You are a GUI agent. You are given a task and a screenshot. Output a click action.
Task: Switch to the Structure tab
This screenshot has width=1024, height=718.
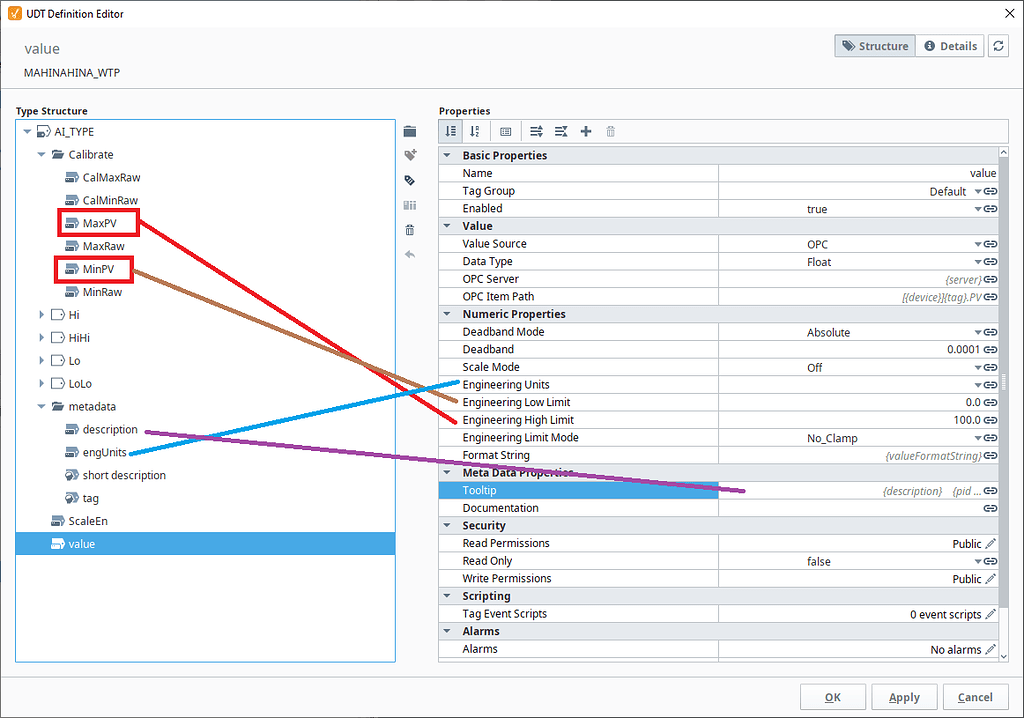tap(874, 45)
